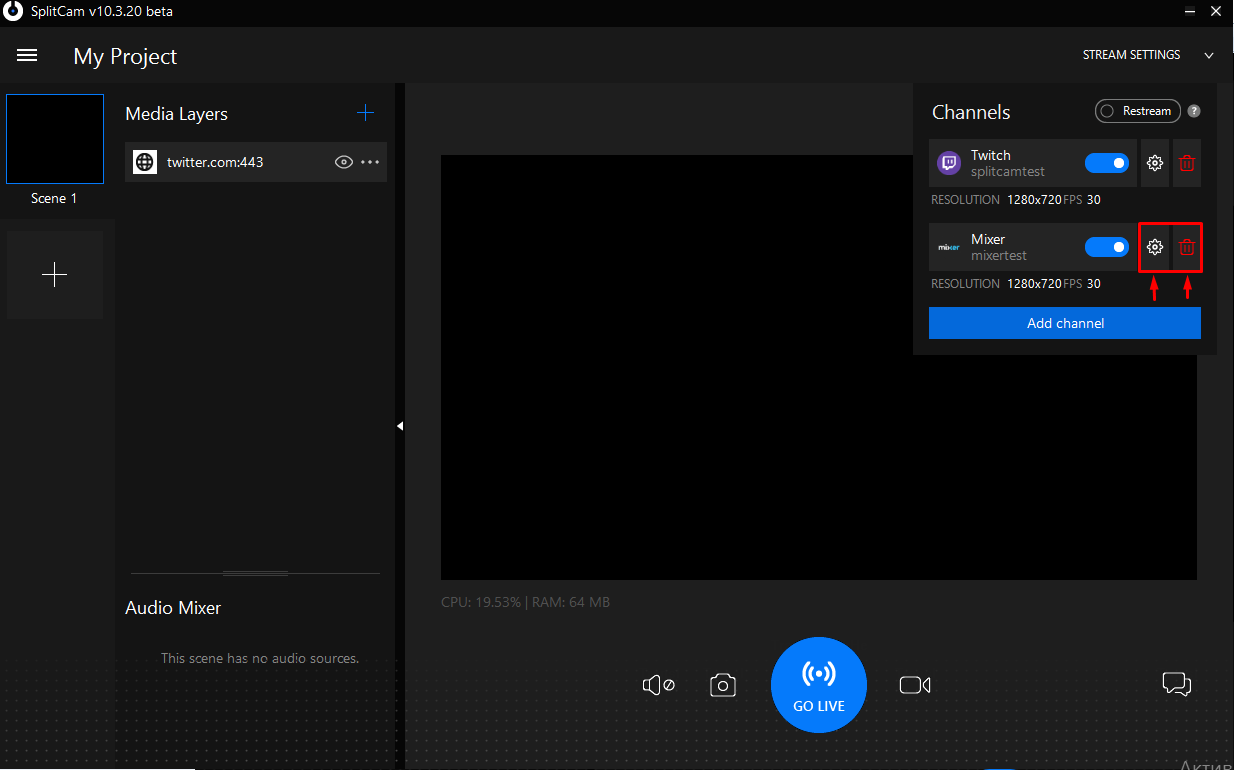The width and height of the screenshot is (1234, 770).
Task: Add a new media layer with plus
Action: coord(366,112)
